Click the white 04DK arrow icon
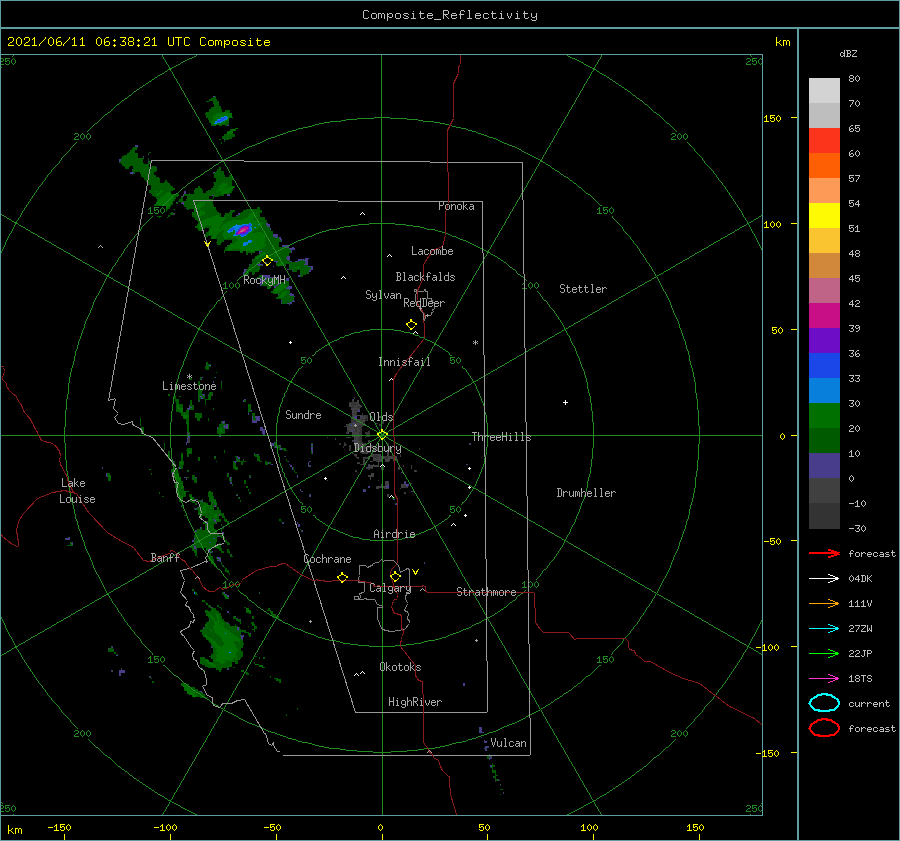Screen dimensions: 900x841 [824, 578]
